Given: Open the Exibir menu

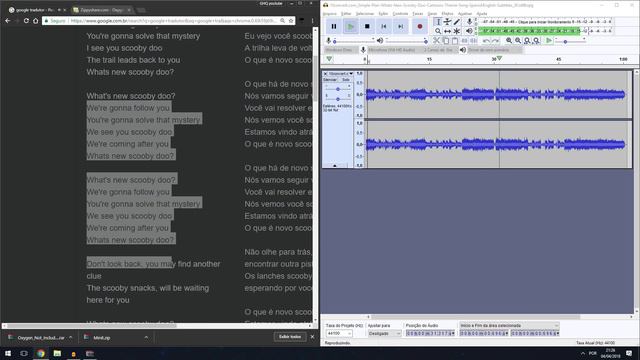Looking at the screenshot, I should click(383, 13).
